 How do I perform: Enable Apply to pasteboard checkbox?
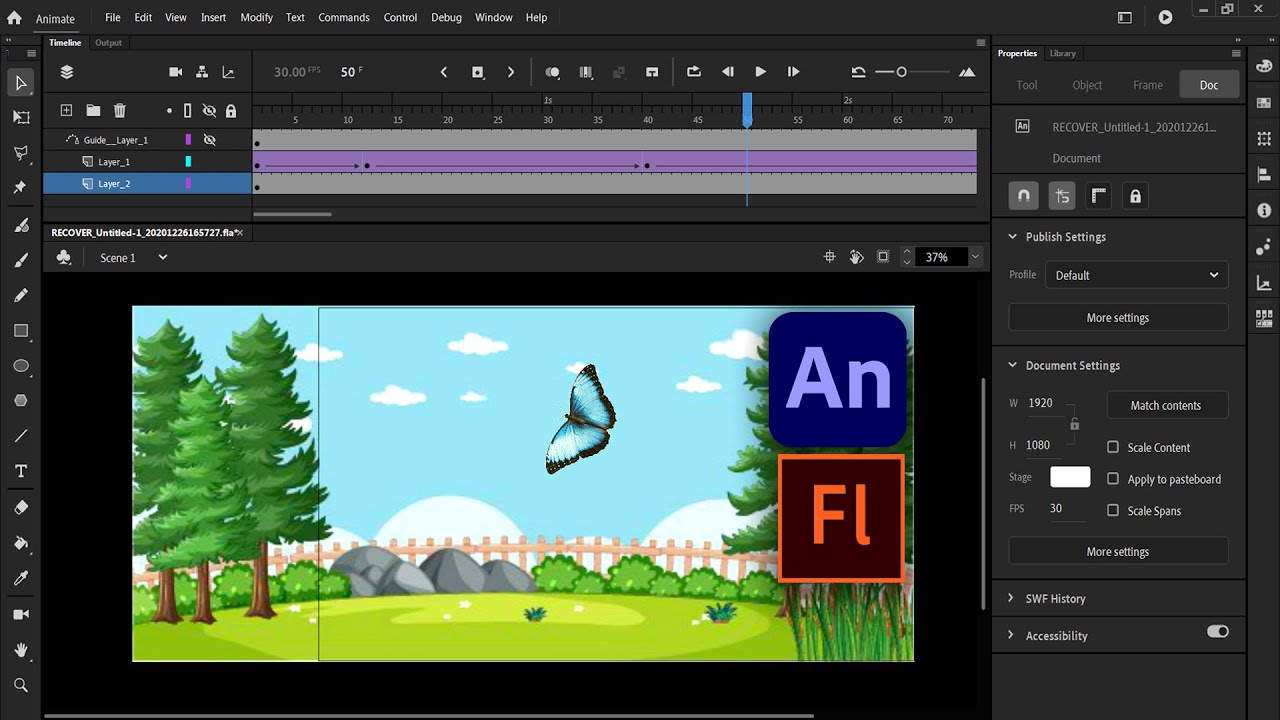[x=1113, y=479]
